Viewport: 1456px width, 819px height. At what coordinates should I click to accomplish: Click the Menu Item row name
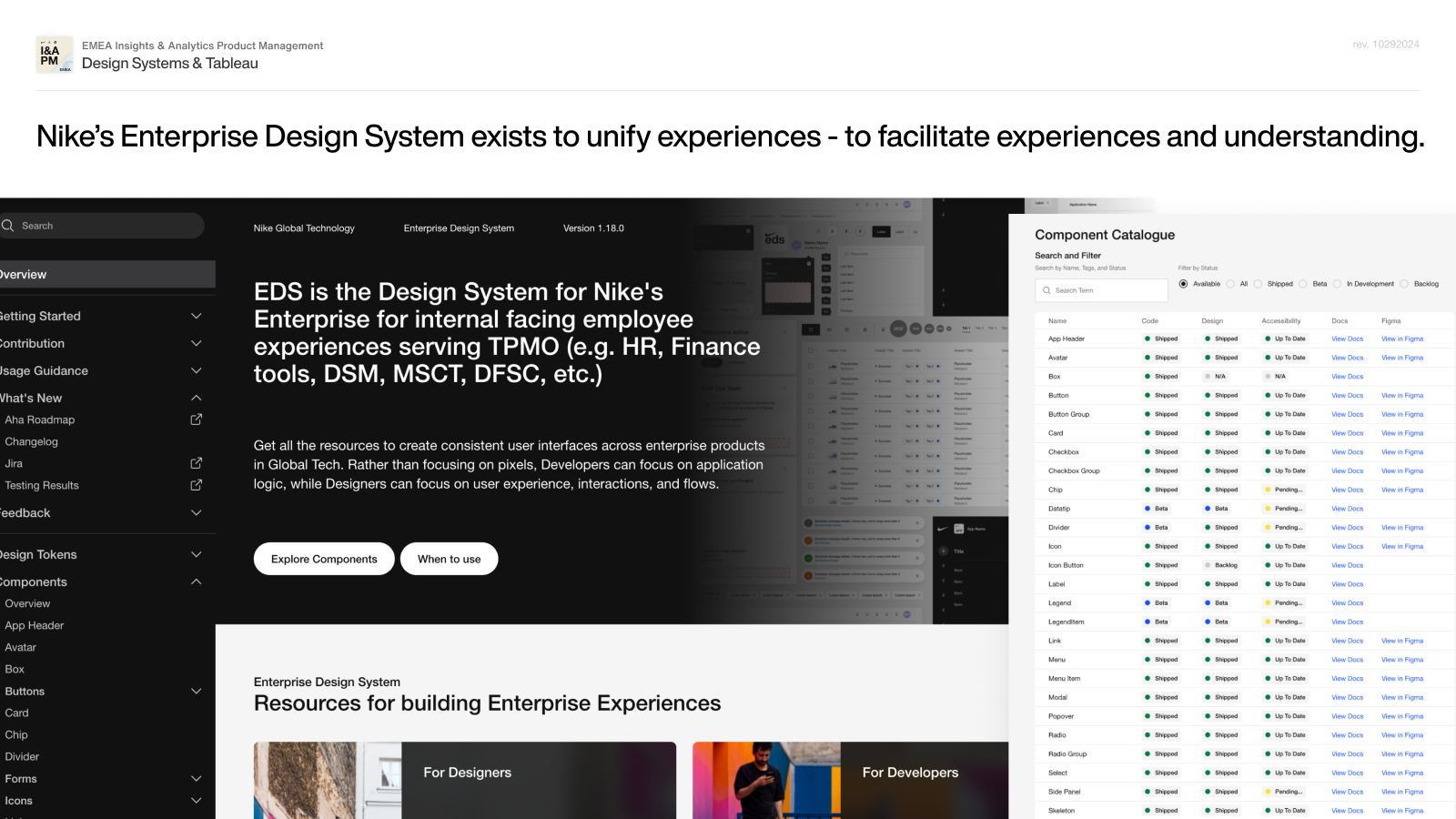1065,679
